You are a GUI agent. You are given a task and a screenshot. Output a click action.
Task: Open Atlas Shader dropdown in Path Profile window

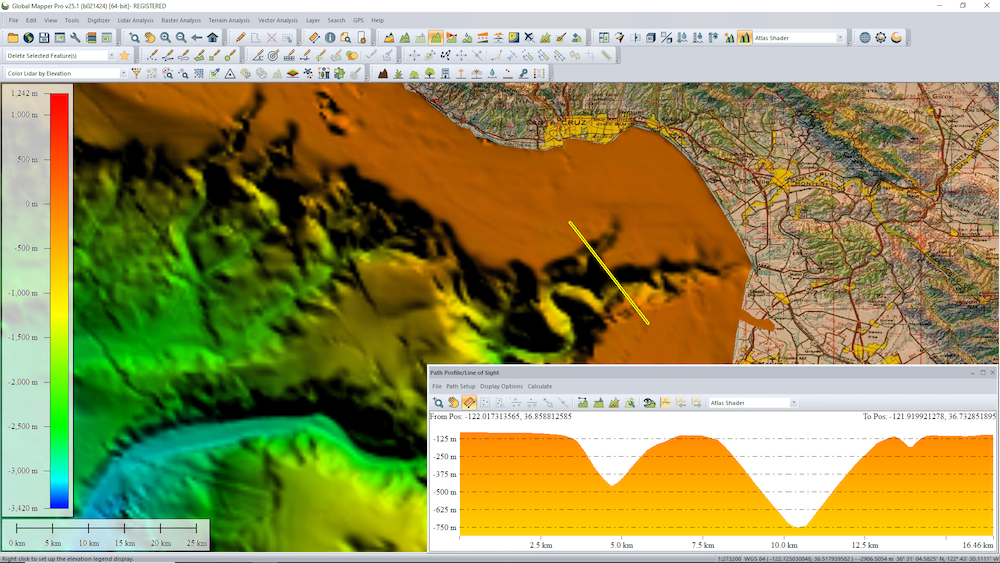(793, 403)
